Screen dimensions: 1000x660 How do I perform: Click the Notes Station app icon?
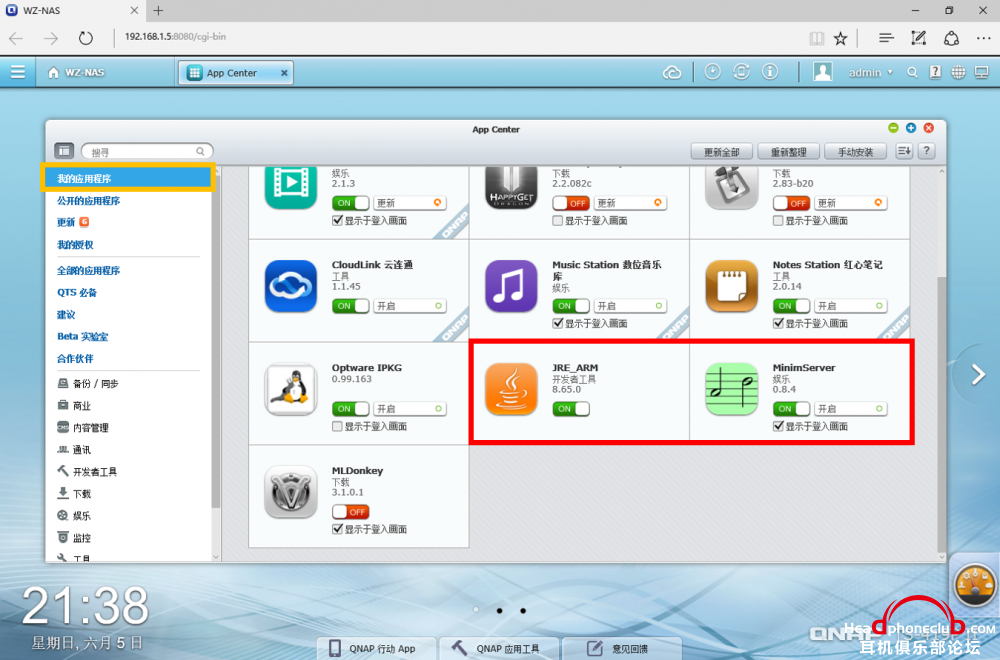pos(732,286)
